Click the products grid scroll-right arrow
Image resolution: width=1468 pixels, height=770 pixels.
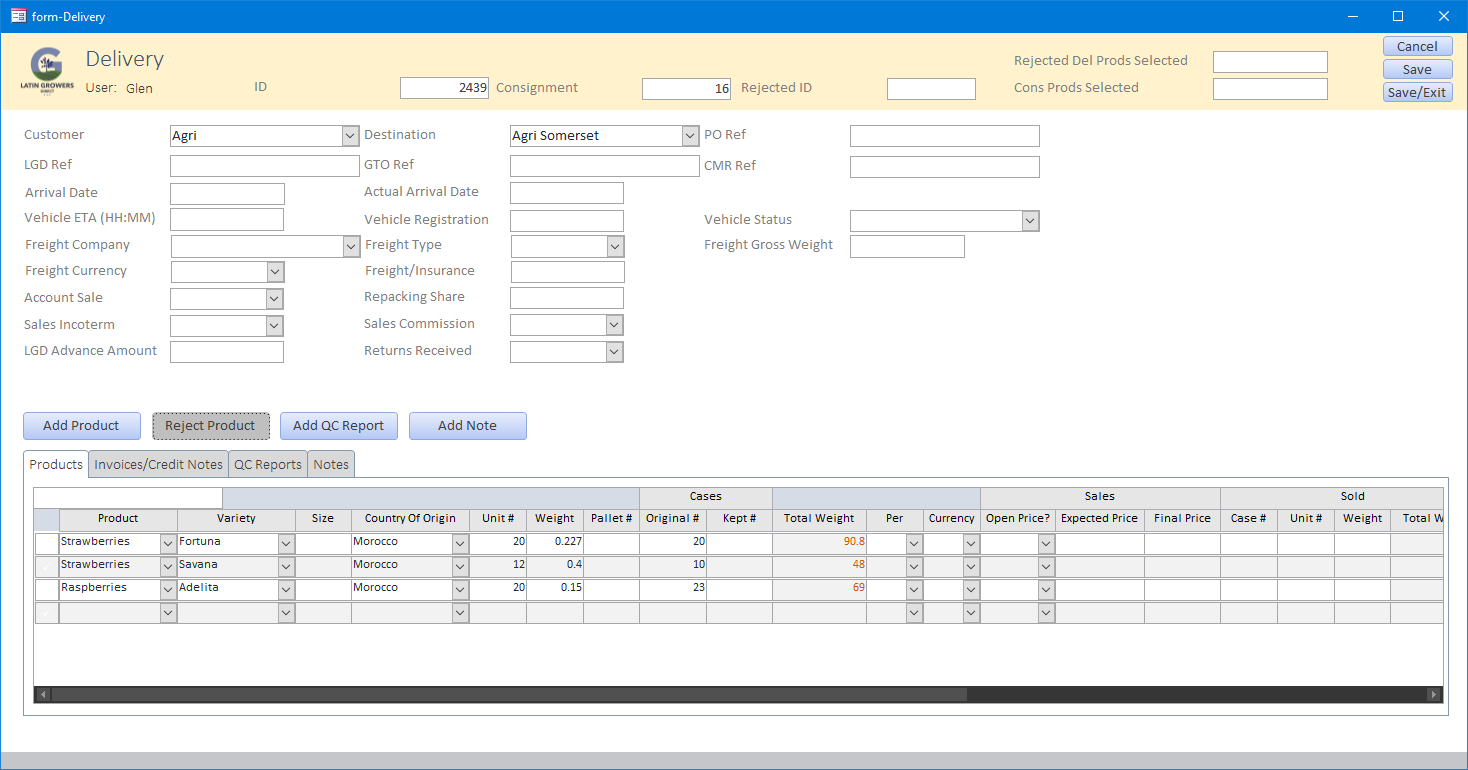point(1434,694)
